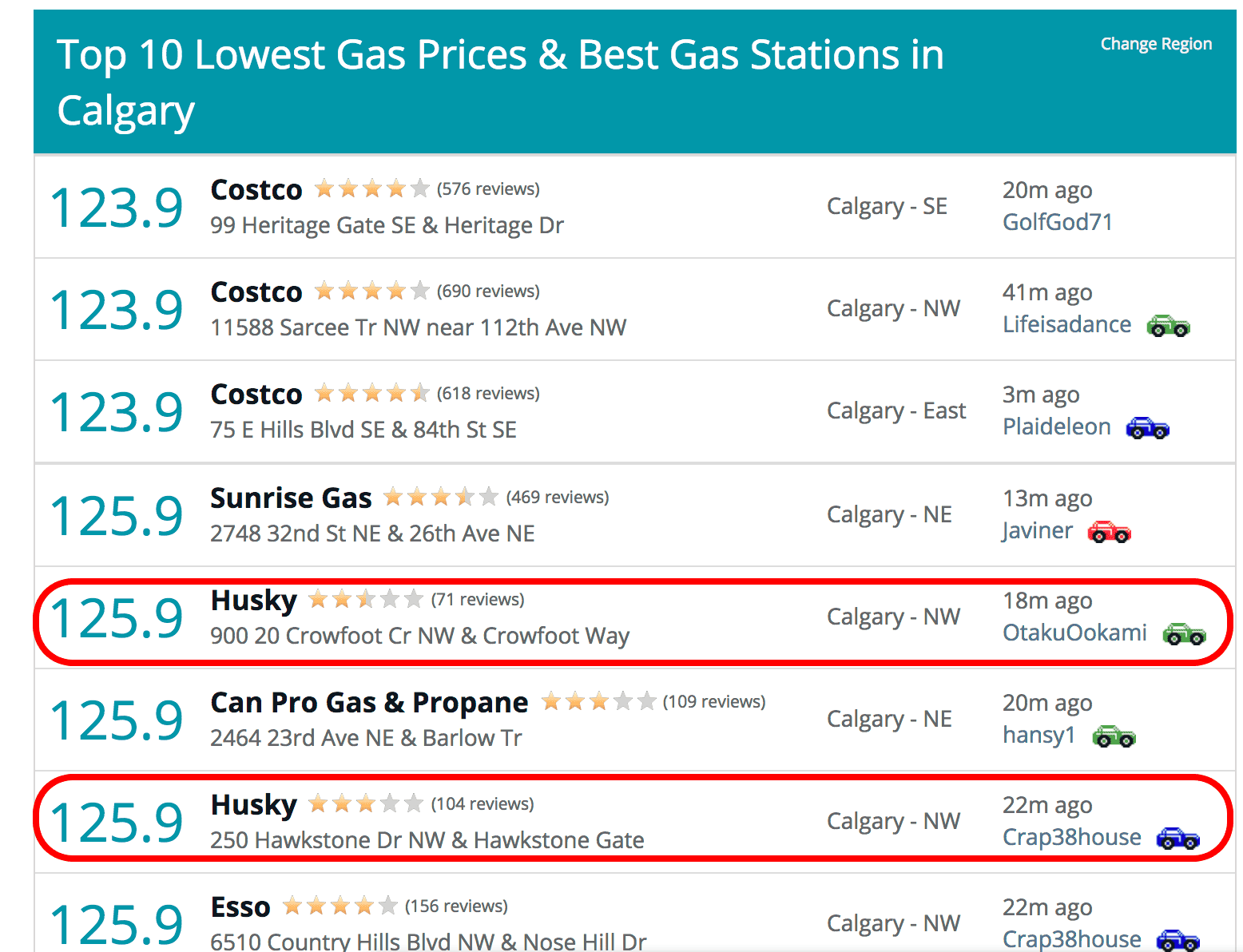Screen dimensions: 1243x952
Task: Open Change Region link
Action: click(x=1156, y=44)
